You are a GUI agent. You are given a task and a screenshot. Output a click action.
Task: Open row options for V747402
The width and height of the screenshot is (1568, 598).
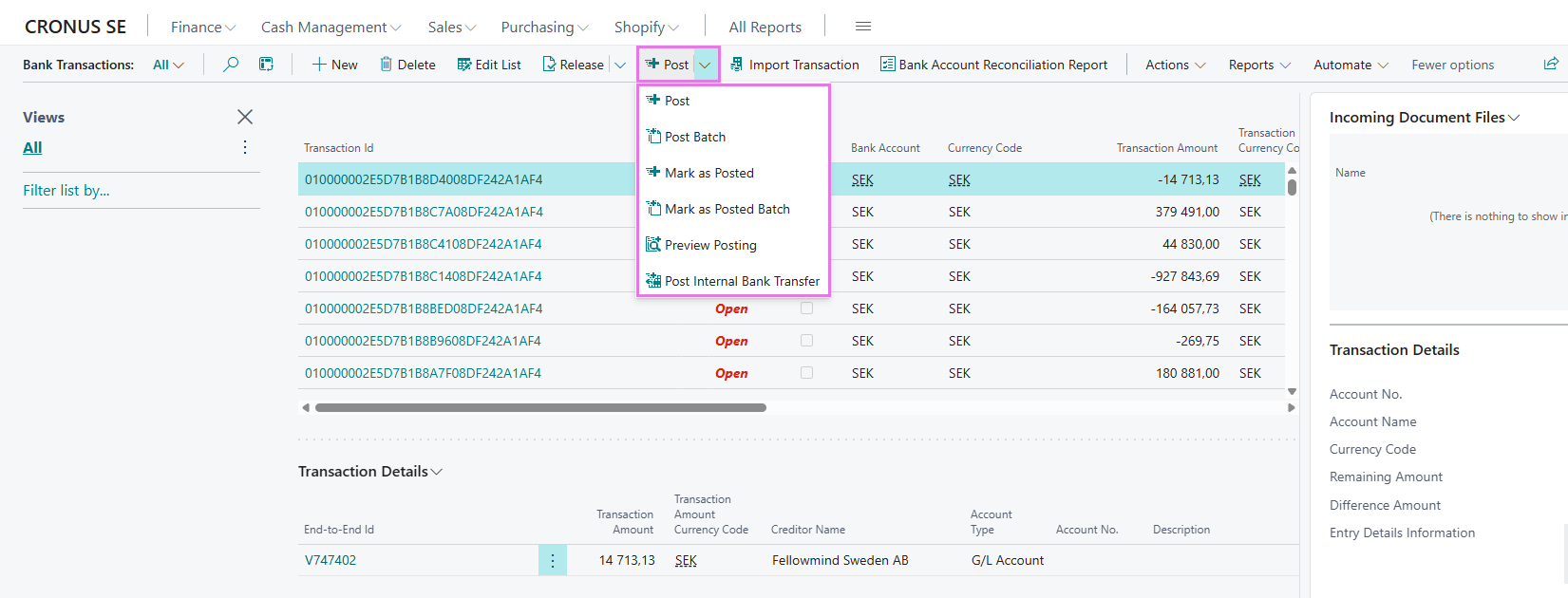(x=553, y=560)
